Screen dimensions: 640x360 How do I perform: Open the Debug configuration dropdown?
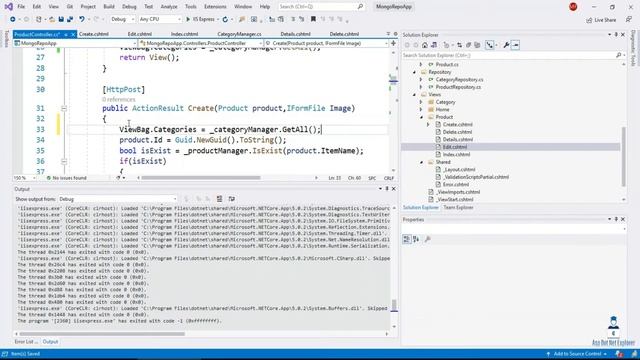pos(122,19)
